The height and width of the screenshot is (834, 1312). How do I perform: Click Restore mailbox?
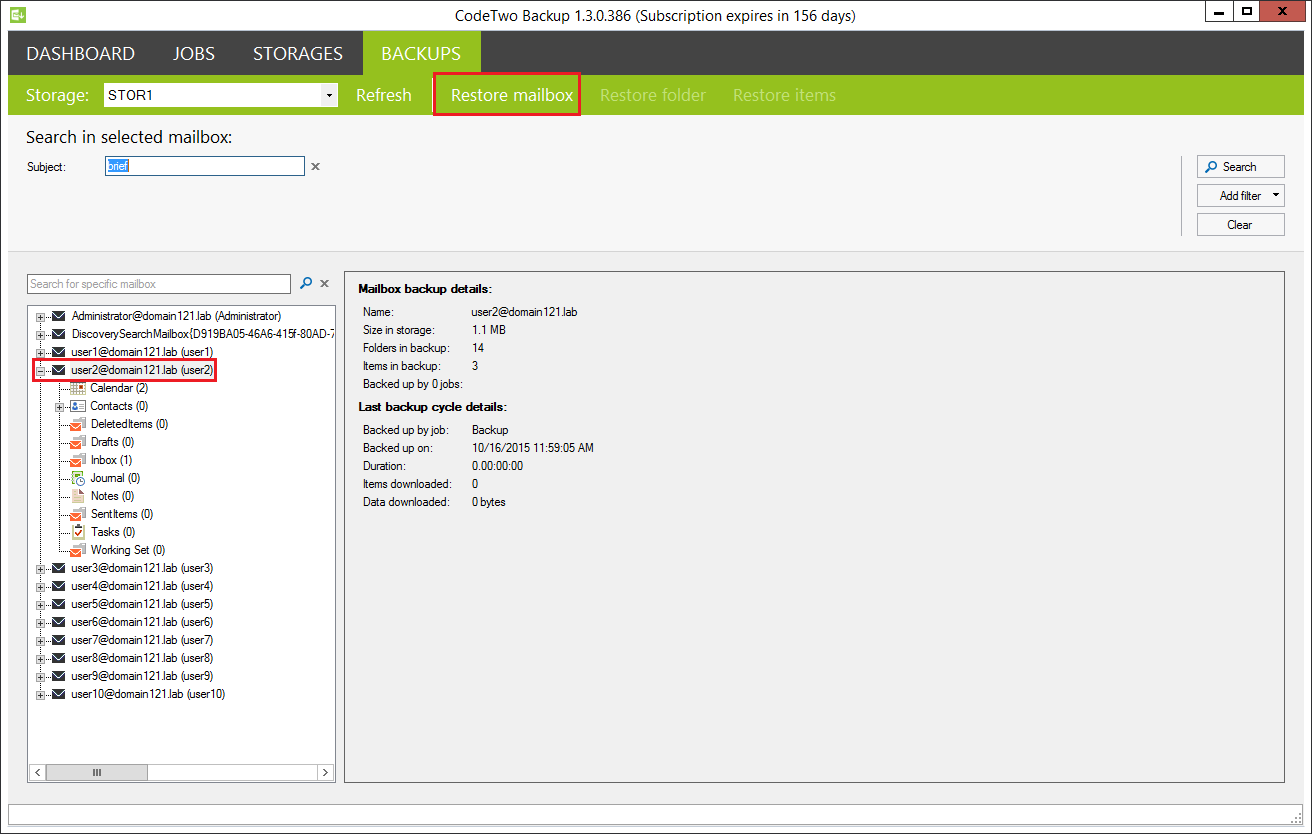point(512,95)
